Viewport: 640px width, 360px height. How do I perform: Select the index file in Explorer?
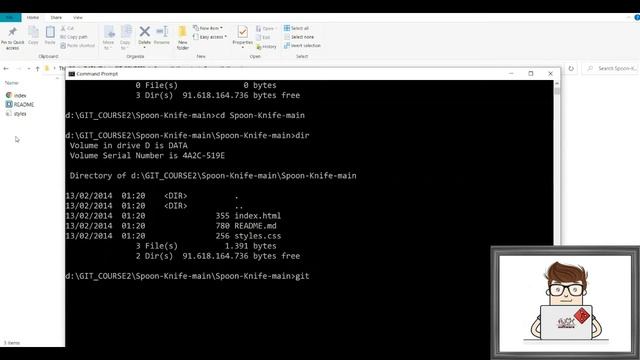[16, 95]
